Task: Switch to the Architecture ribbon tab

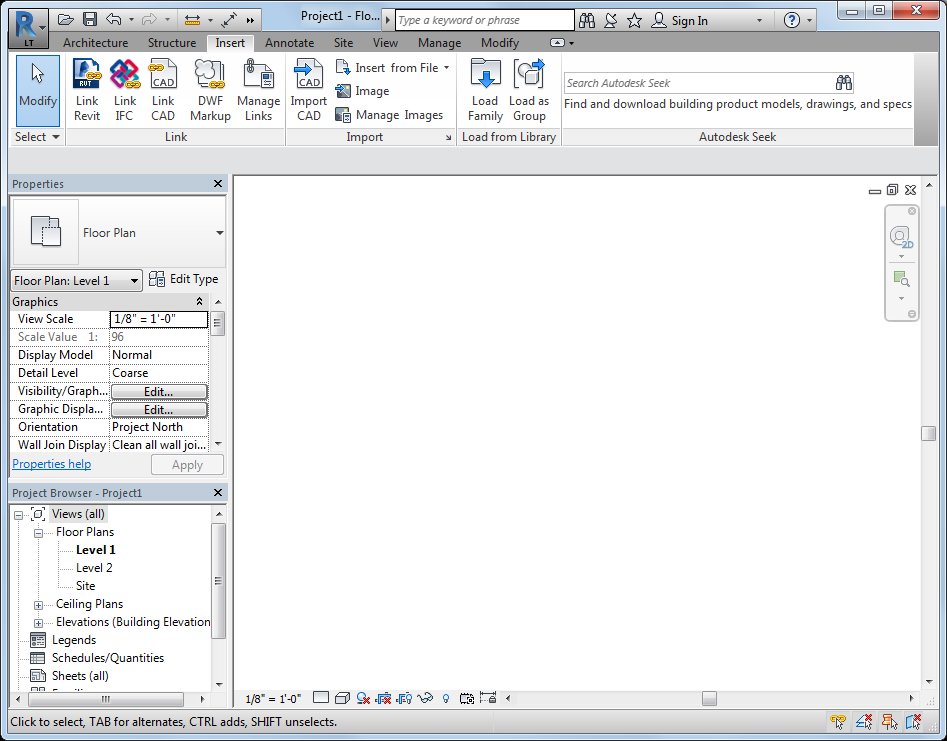Action: pos(95,43)
